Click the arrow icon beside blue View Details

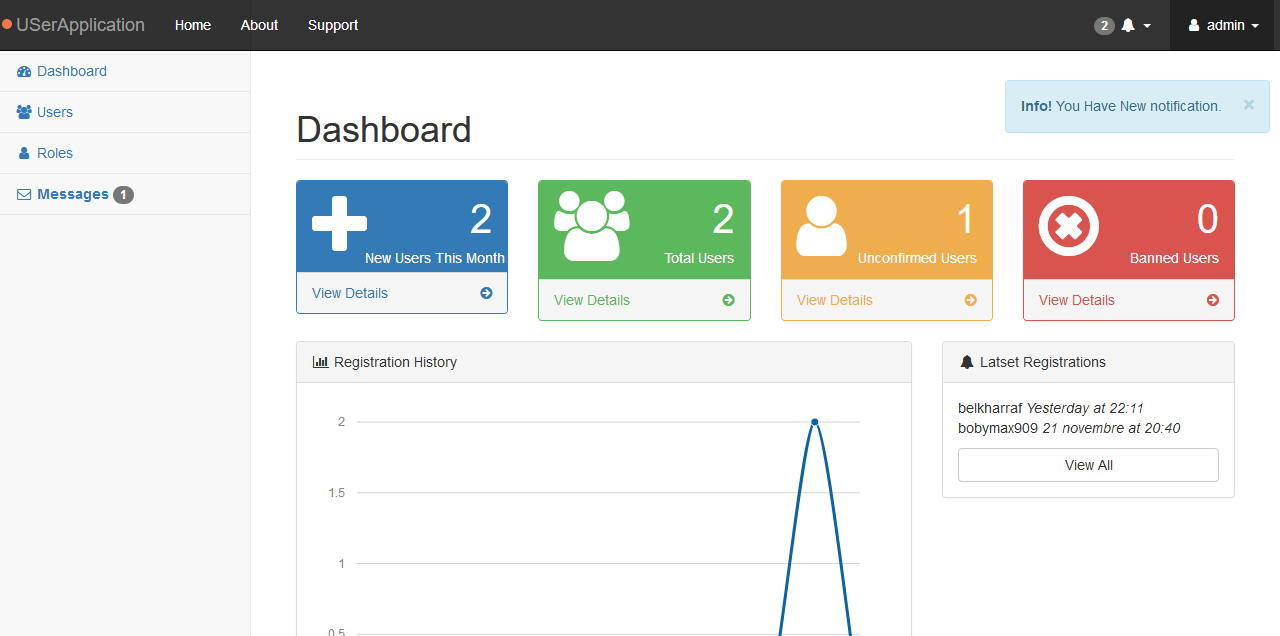486,293
